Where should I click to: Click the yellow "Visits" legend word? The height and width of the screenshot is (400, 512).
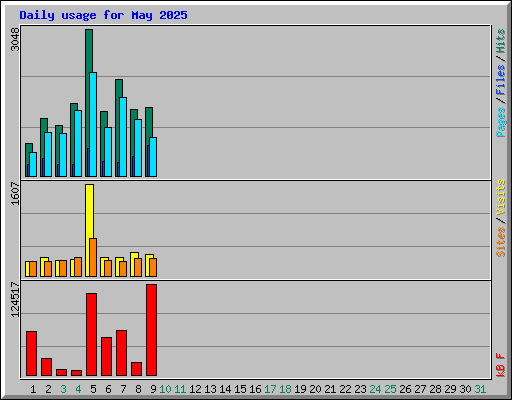(500, 197)
